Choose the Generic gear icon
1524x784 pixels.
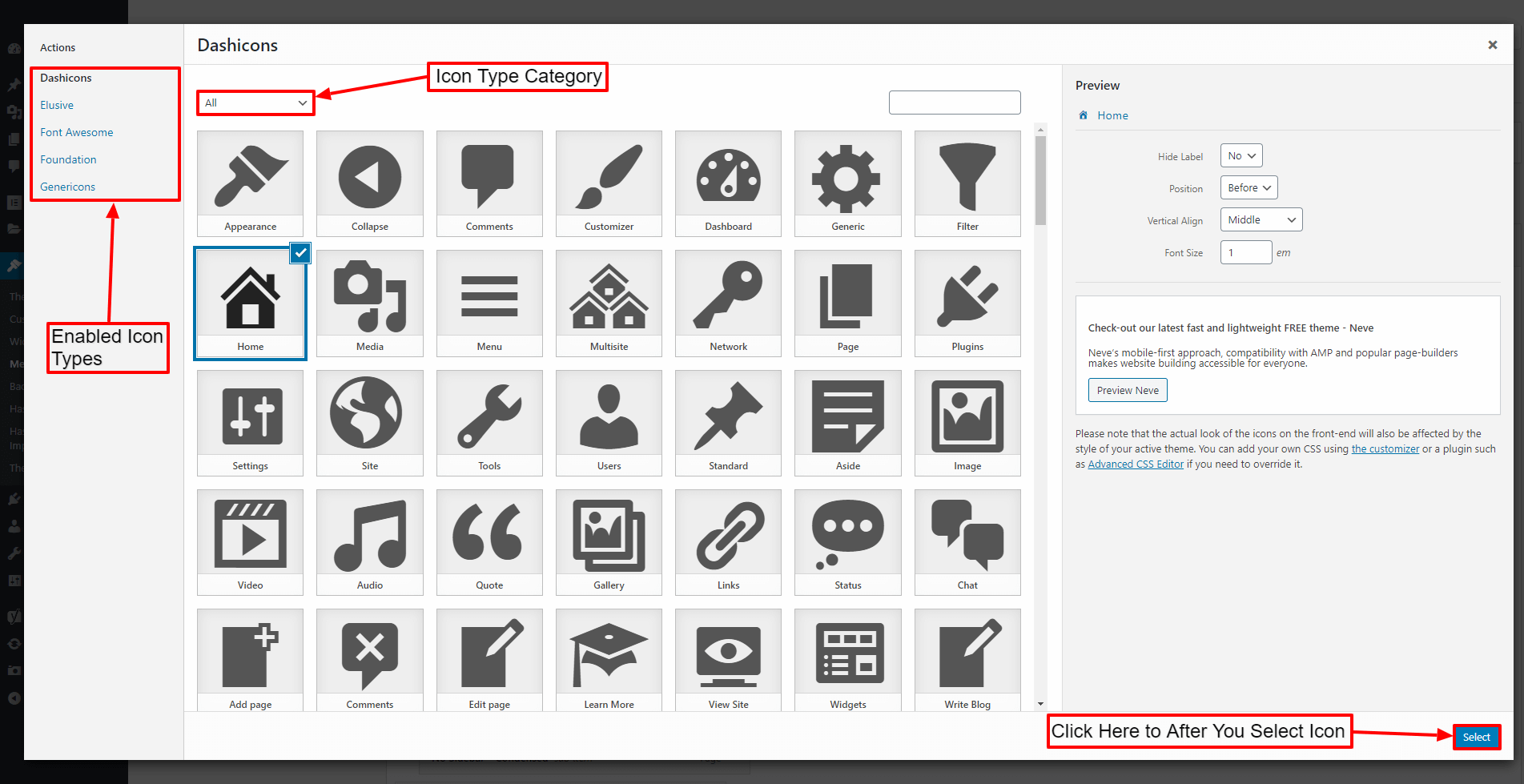pyautogui.click(x=847, y=183)
